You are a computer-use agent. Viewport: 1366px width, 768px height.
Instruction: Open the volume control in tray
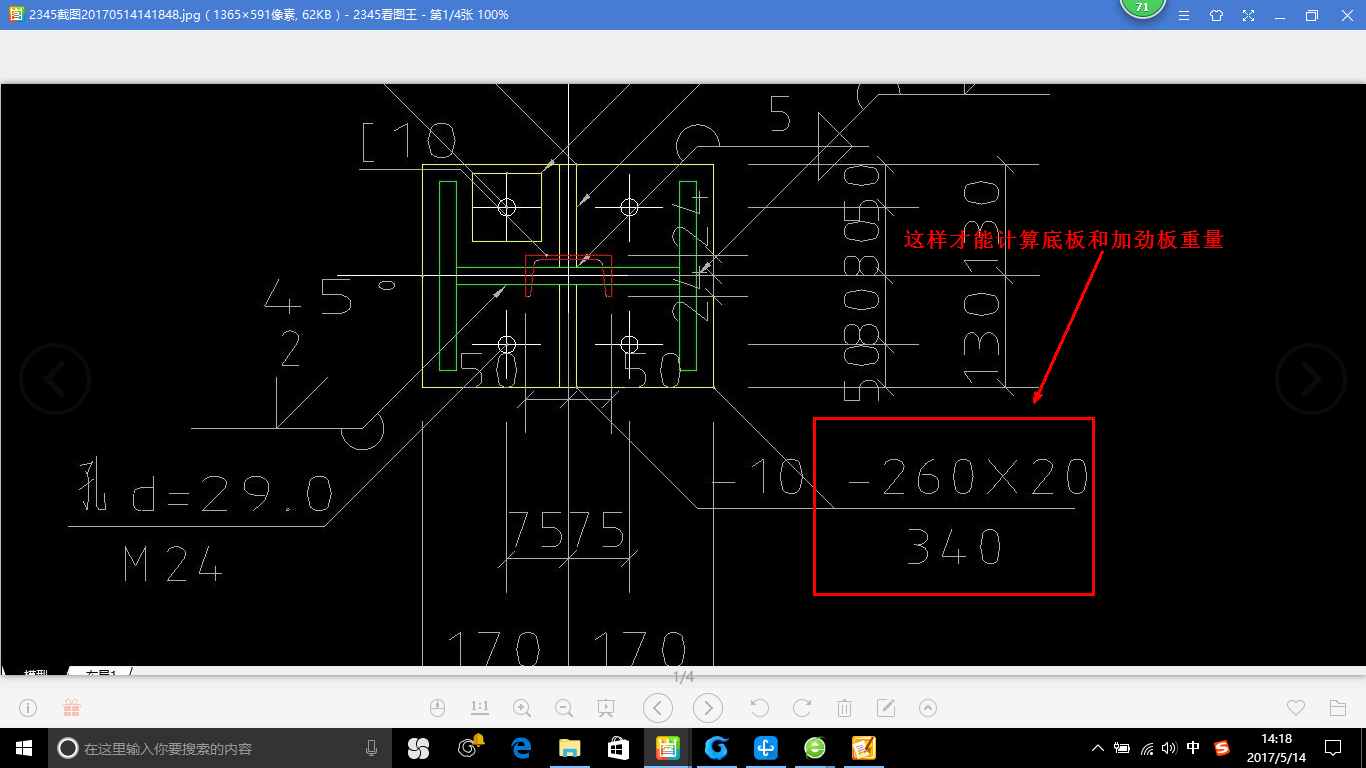1170,748
